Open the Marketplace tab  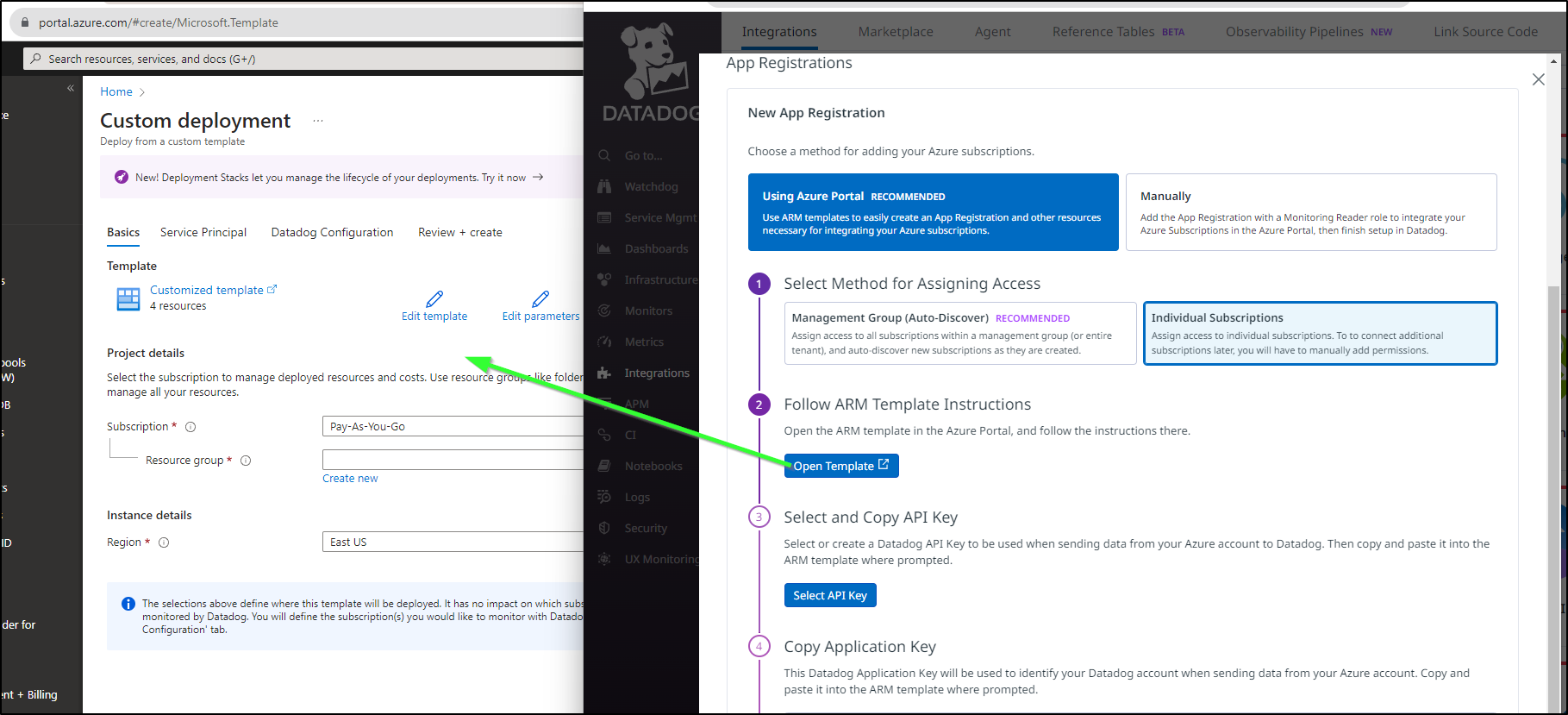(896, 32)
